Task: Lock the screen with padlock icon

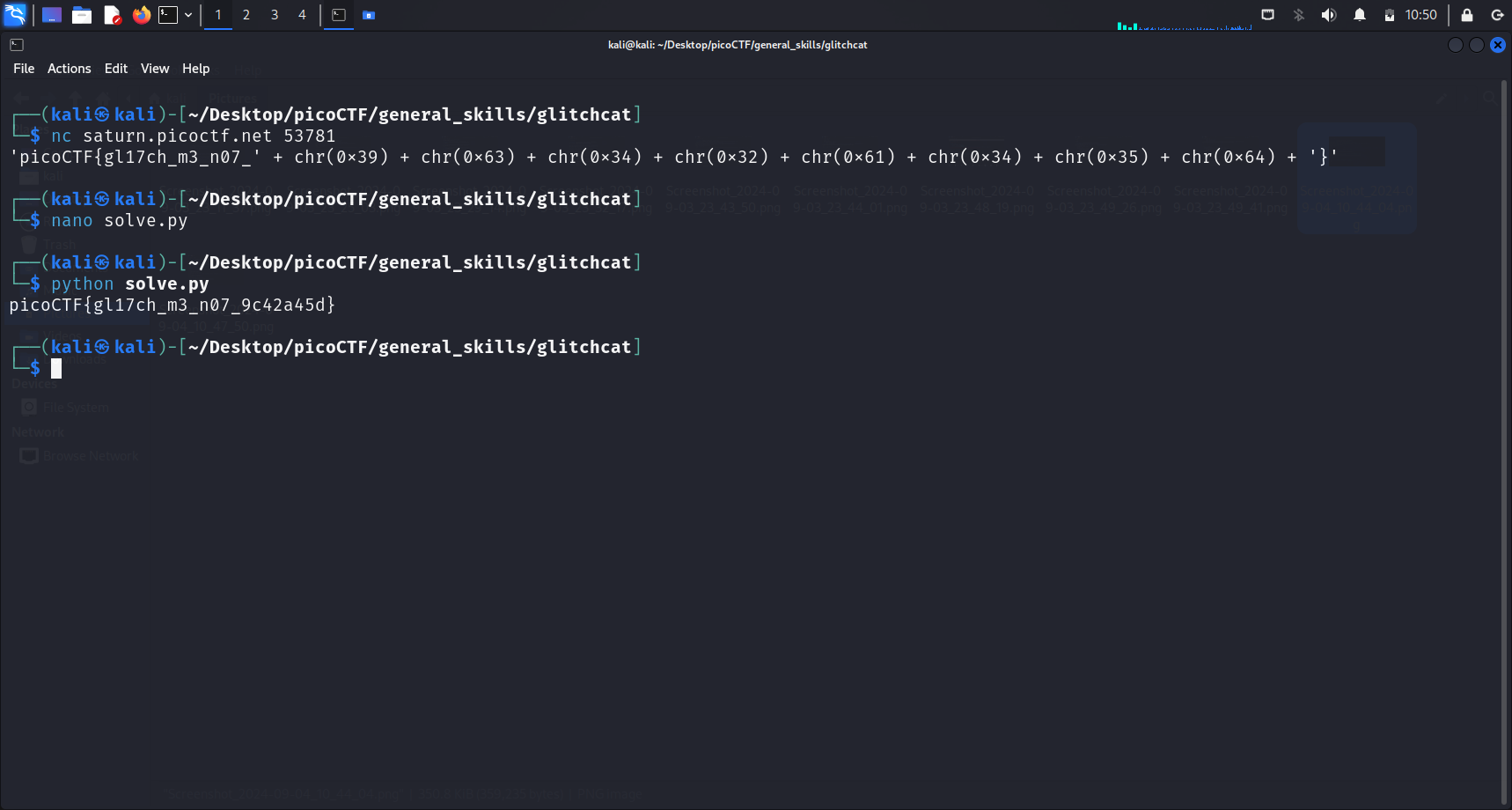Action: pyautogui.click(x=1467, y=15)
